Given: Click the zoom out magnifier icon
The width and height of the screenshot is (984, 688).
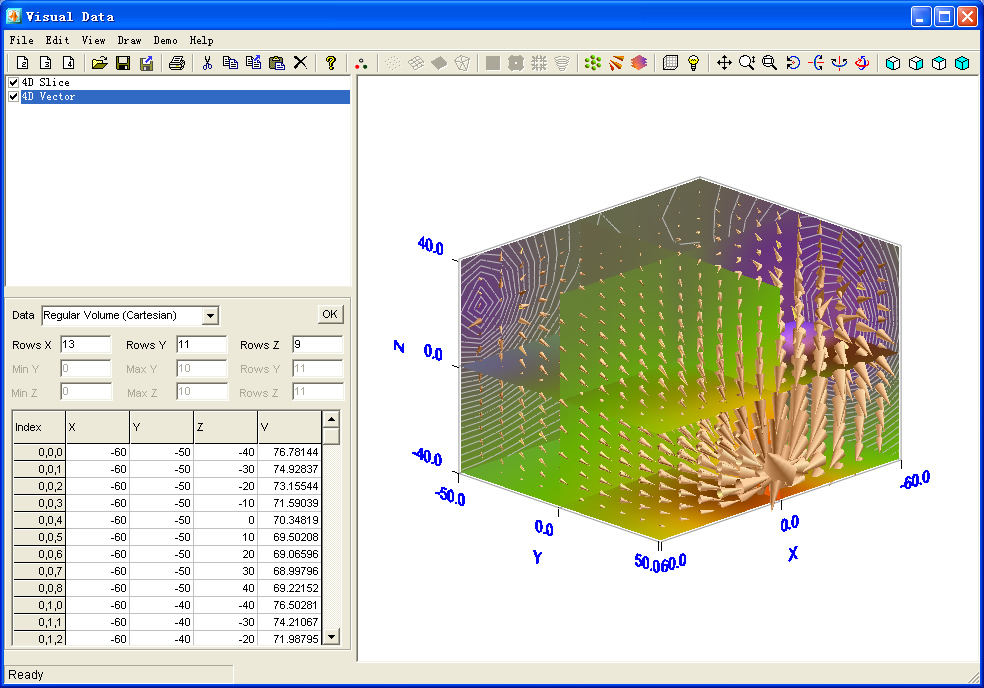Looking at the screenshot, I should coord(770,62).
